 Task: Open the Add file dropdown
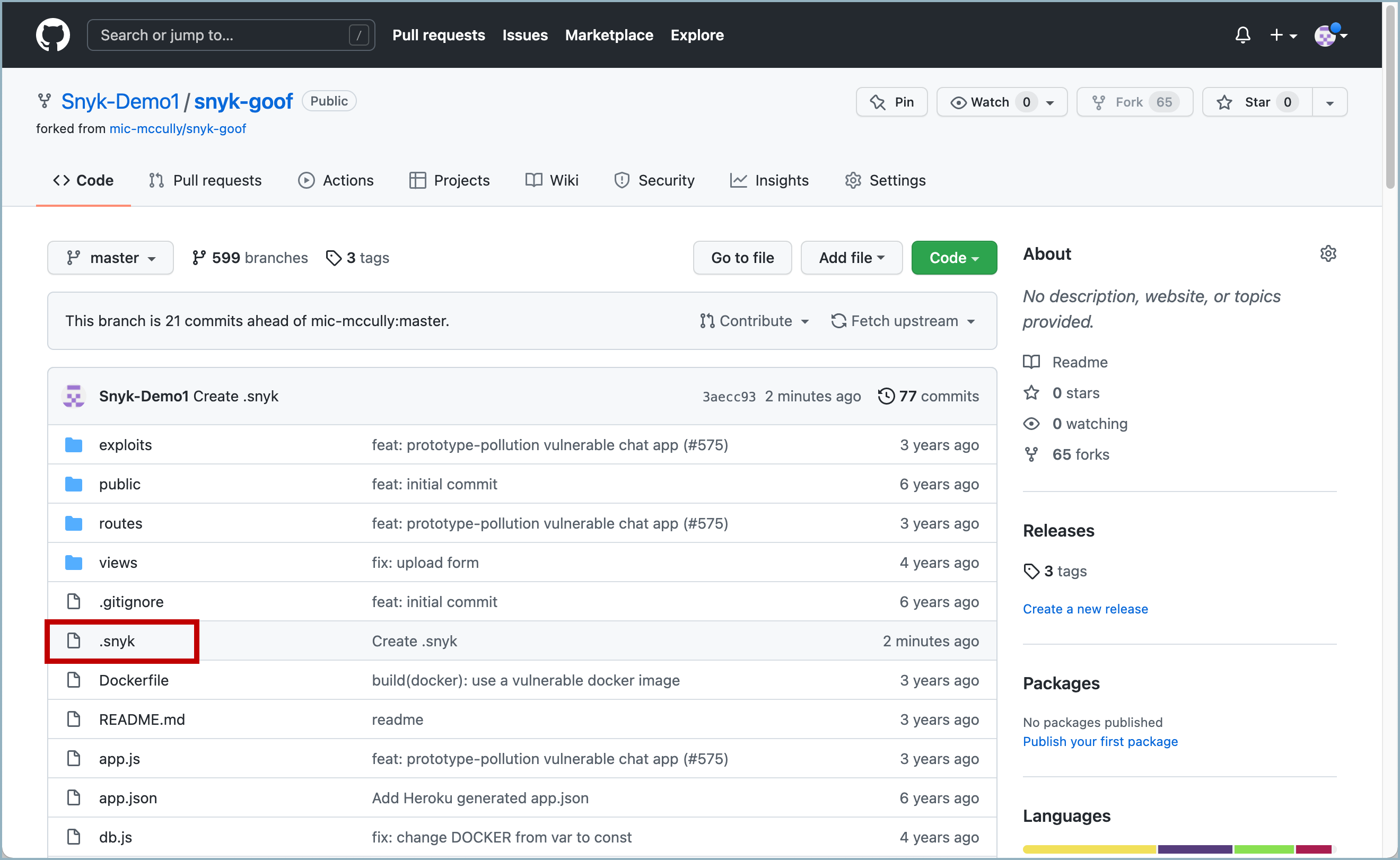pyautogui.click(x=851, y=258)
